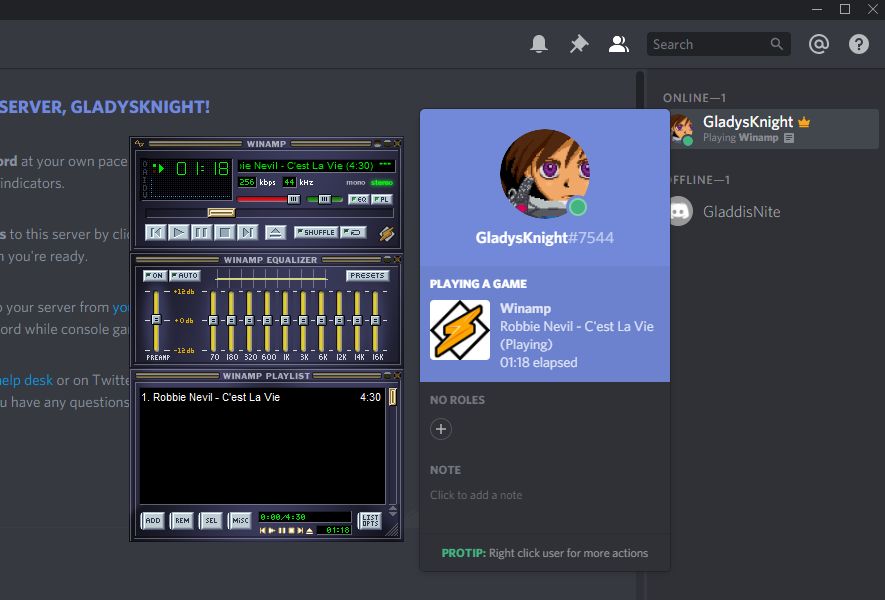Go to previous track in Winamp

pyautogui.click(x=156, y=233)
